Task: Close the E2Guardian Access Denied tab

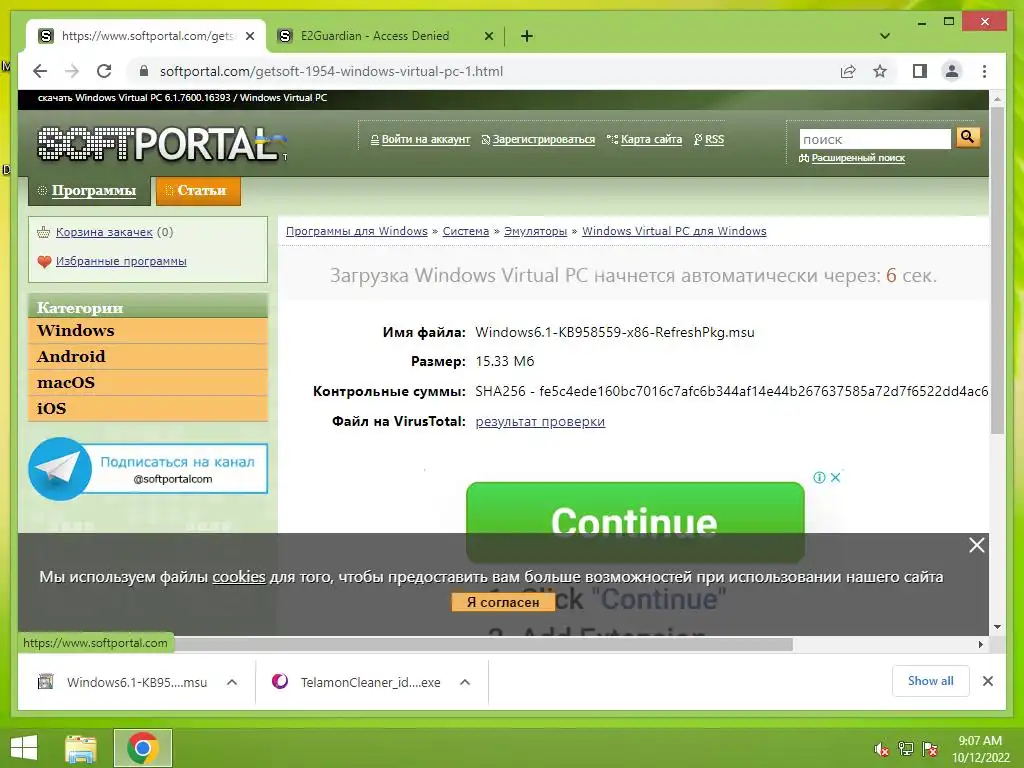Action: pos(488,36)
